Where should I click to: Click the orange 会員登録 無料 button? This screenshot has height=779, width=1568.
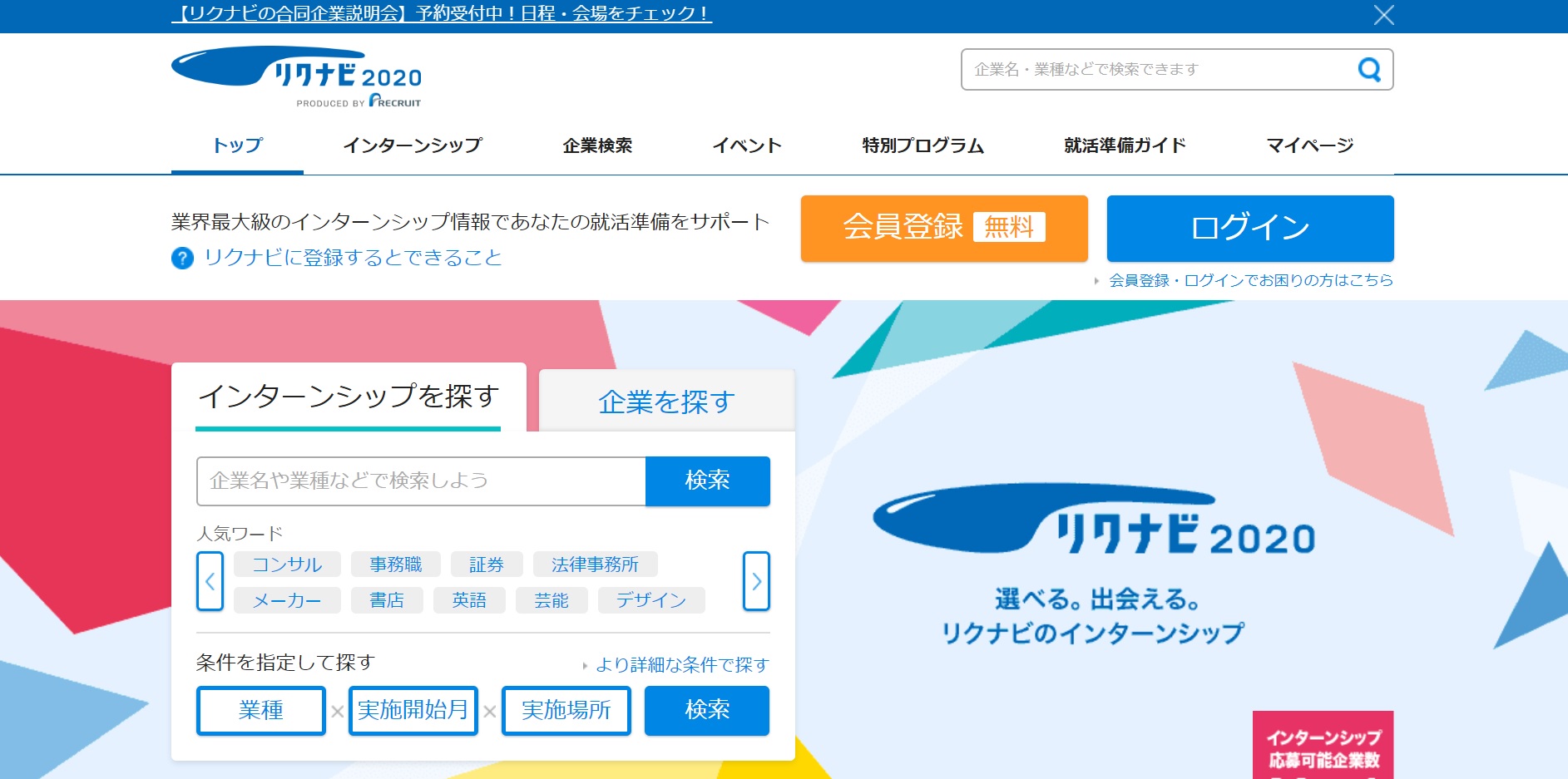(944, 228)
